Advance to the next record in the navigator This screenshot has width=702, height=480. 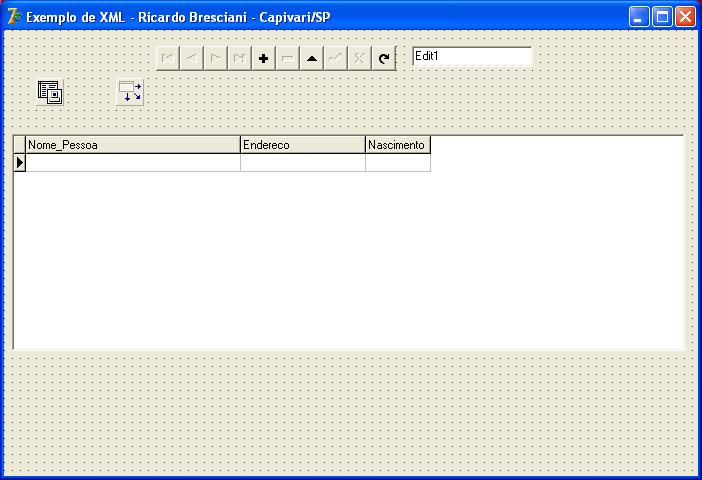click(216, 58)
